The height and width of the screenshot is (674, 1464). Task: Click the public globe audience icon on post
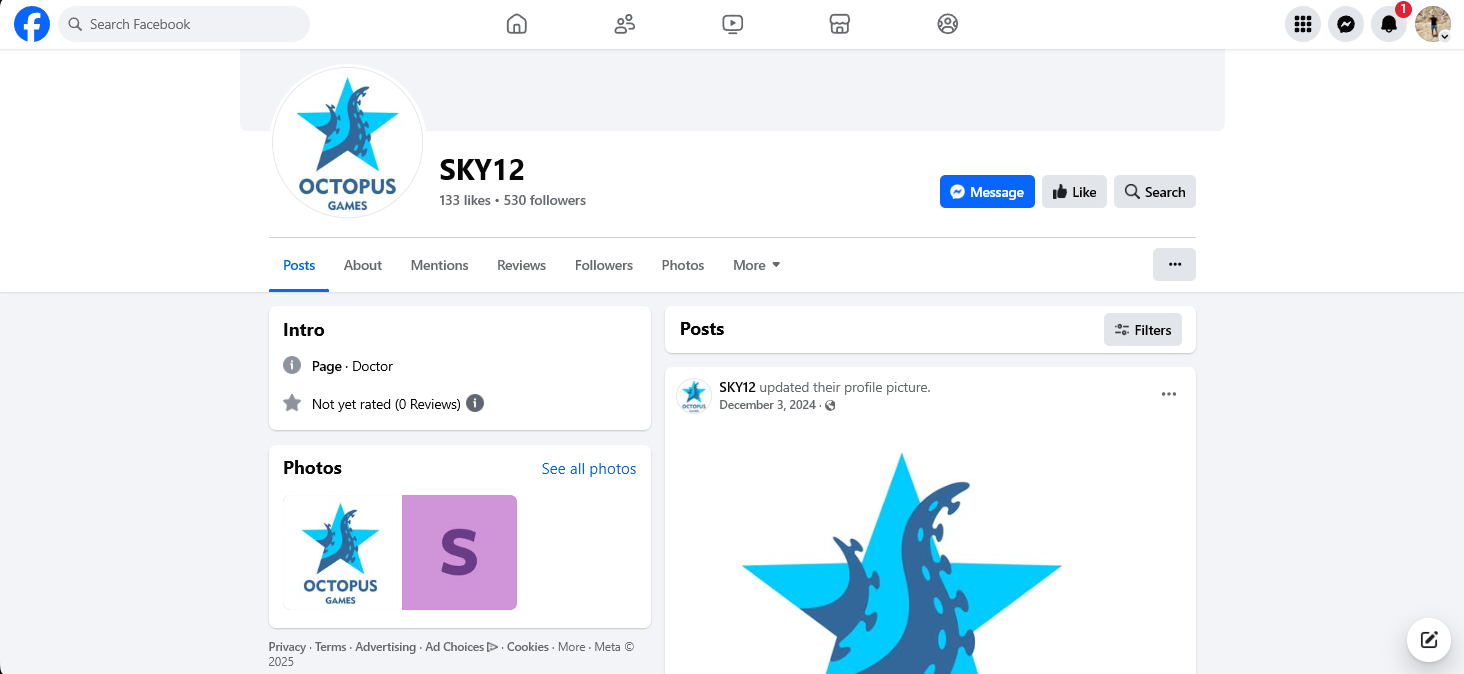[830, 405]
